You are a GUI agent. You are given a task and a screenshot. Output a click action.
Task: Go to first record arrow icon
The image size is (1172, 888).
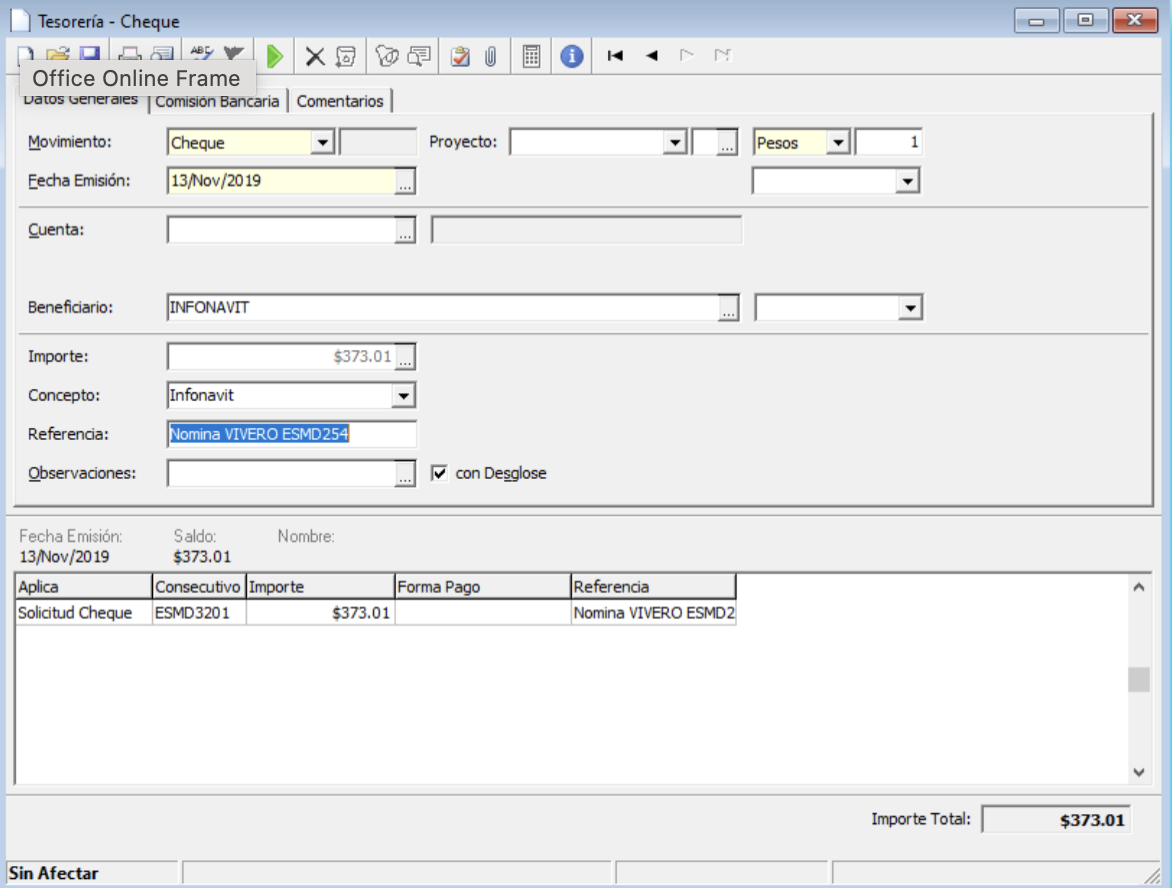pyautogui.click(x=615, y=55)
